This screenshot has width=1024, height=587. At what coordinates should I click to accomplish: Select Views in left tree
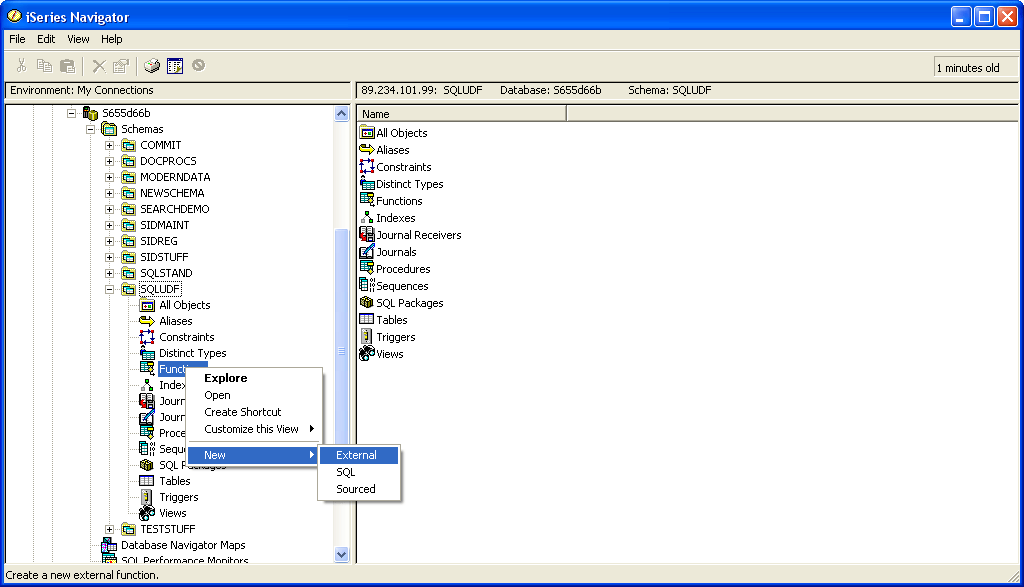pos(172,513)
